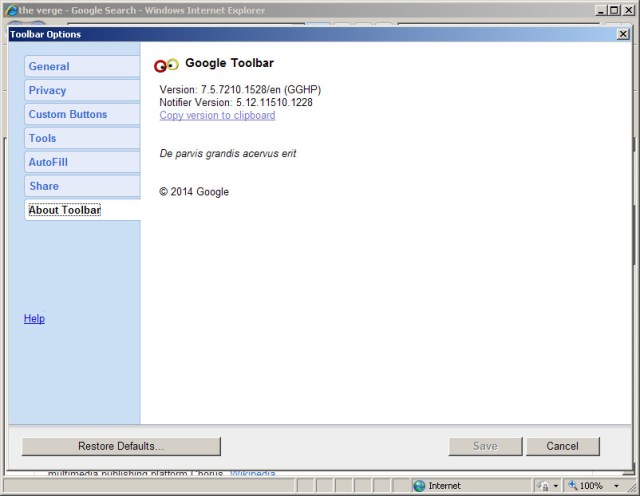Click the Notifier Version 5.12.11510.1228 text
Image resolution: width=640 pixels, height=496 pixels.
(x=236, y=102)
